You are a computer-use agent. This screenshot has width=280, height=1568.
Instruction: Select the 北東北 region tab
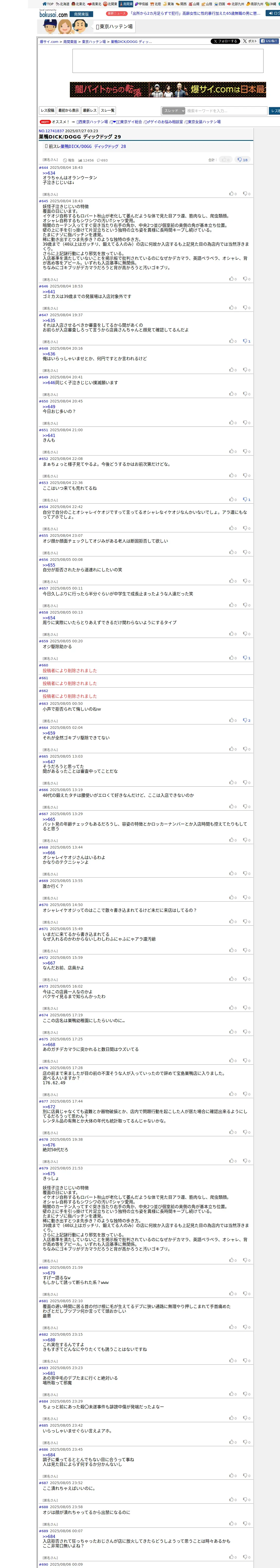pos(79,4)
